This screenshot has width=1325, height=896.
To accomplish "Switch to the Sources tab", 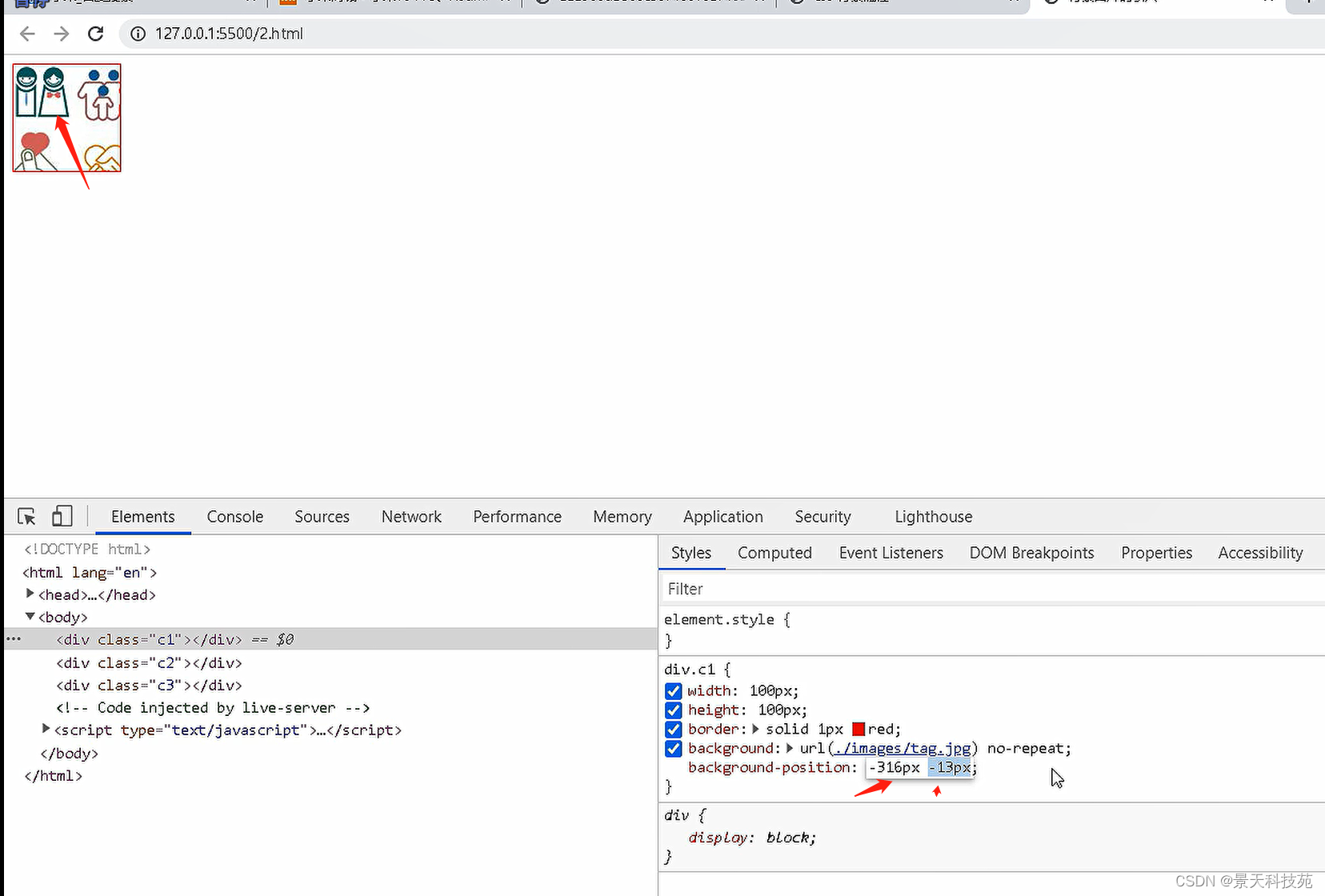I will click(322, 517).
